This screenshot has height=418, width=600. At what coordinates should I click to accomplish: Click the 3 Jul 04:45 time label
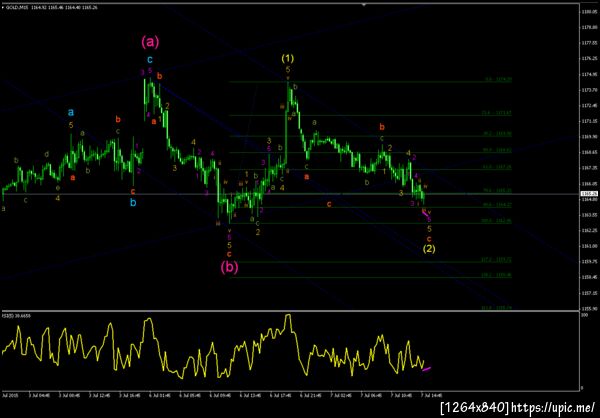39,394
